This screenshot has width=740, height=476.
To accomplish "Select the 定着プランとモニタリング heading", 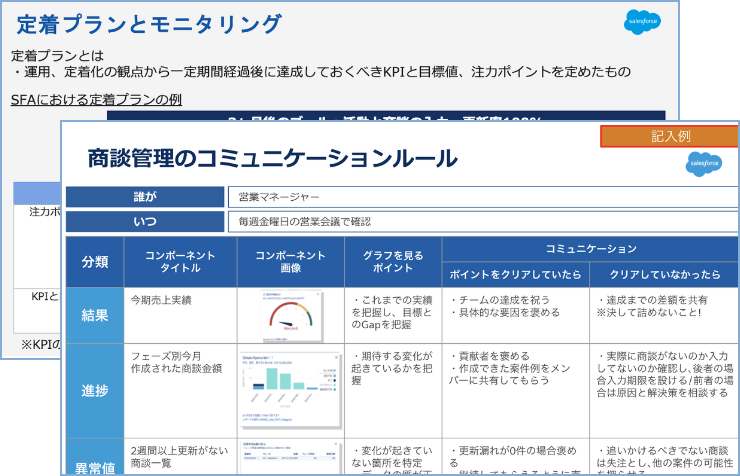I will (149, 24).
